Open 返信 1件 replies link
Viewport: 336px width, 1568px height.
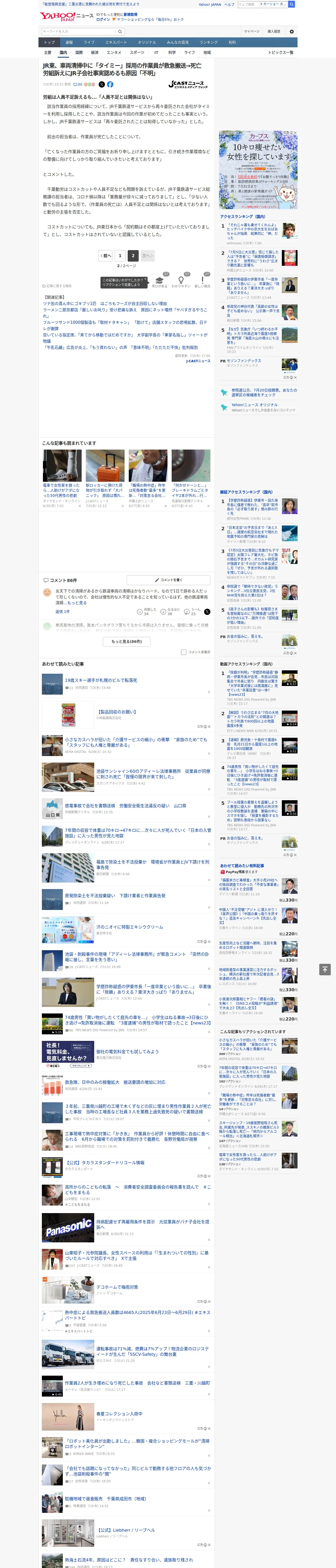(62, 611)
